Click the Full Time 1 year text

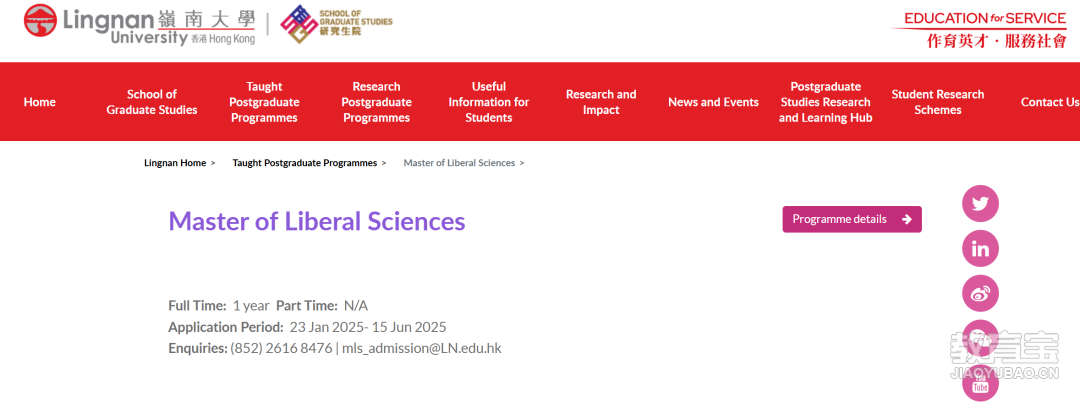pos(219,306)
